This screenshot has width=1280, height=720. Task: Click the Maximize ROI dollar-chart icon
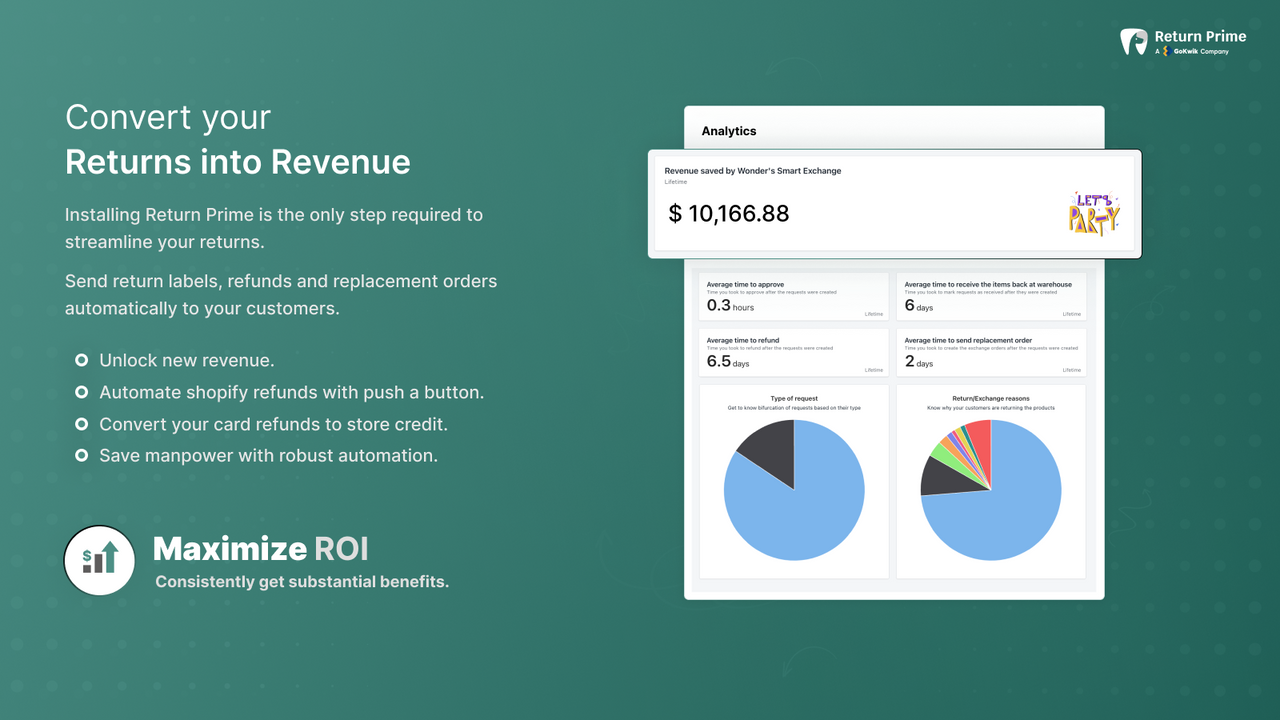[99, 561]
